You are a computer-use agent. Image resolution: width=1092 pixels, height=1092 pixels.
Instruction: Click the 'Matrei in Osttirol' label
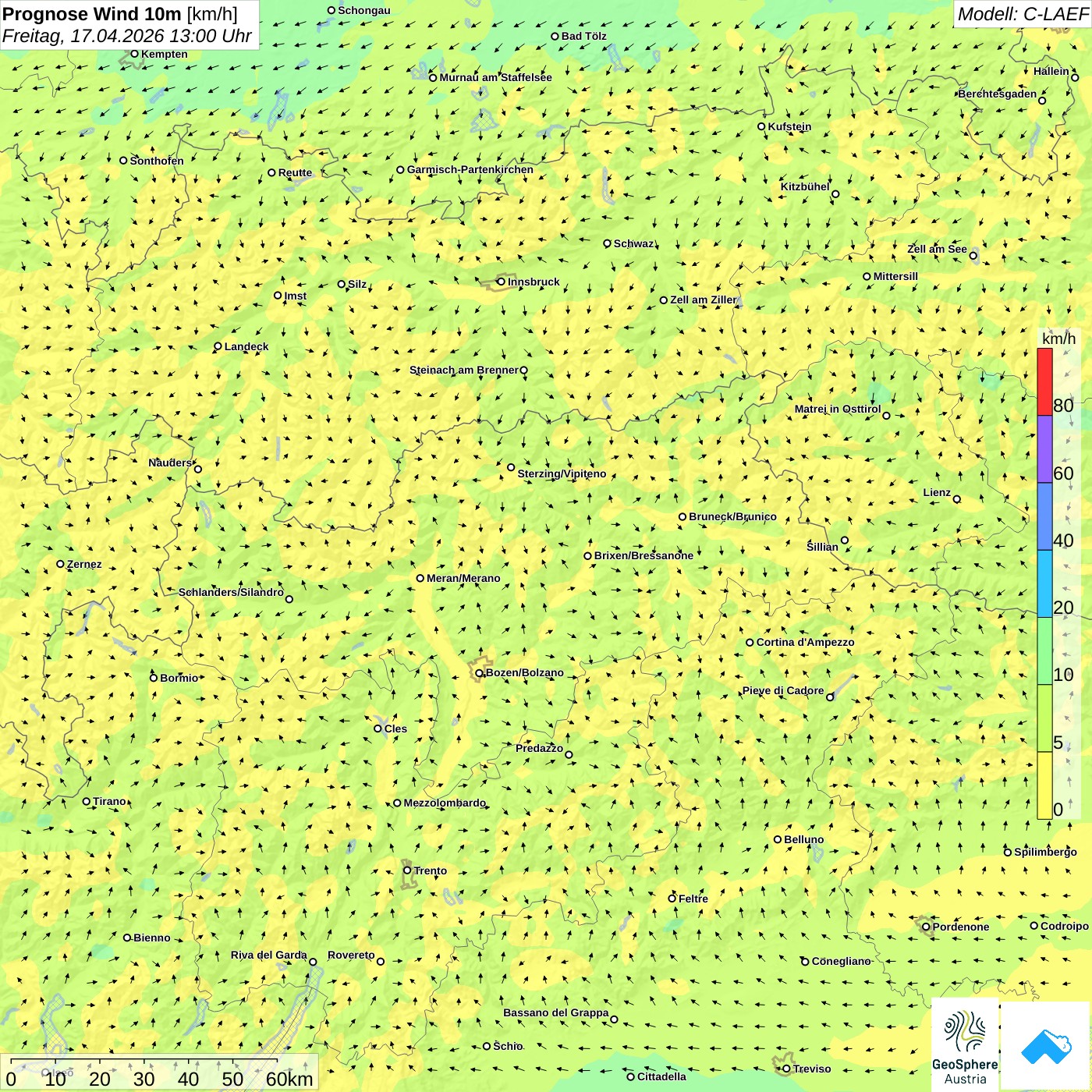click(838, 409)
